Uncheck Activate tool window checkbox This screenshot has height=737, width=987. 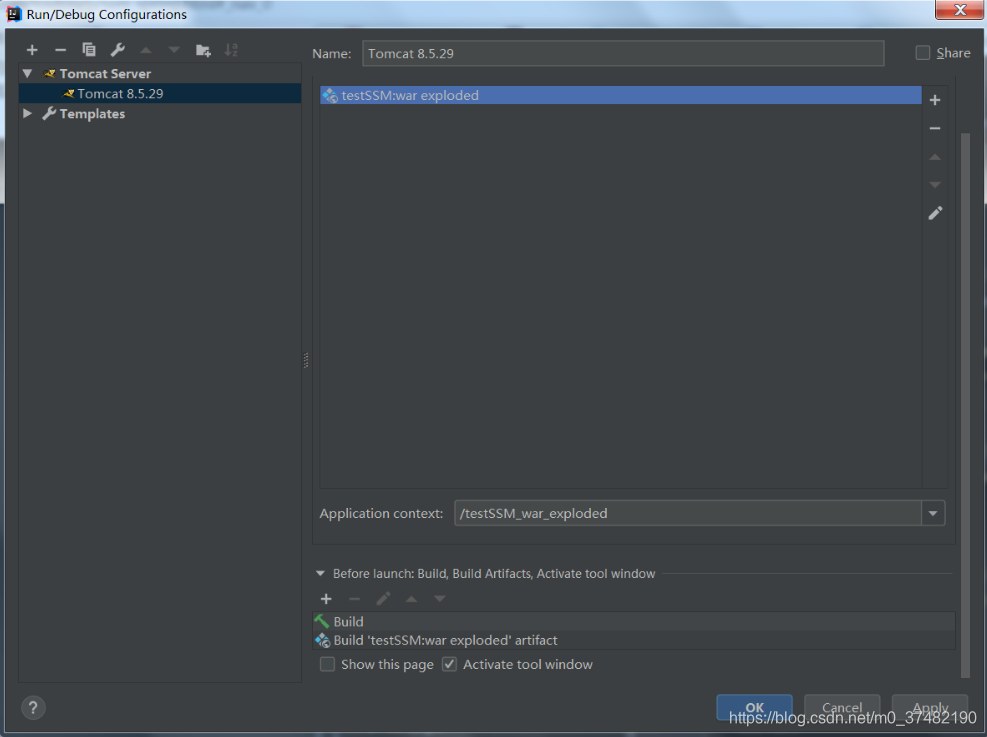(x=449, y=664)
